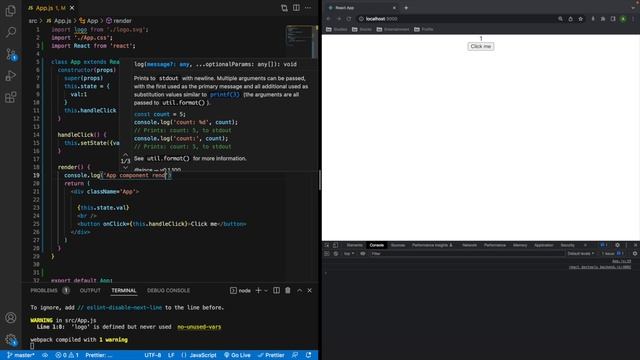Open the Search view in VS Code
The height and width of the screenshot is (360, 640).
pos(11,32)
